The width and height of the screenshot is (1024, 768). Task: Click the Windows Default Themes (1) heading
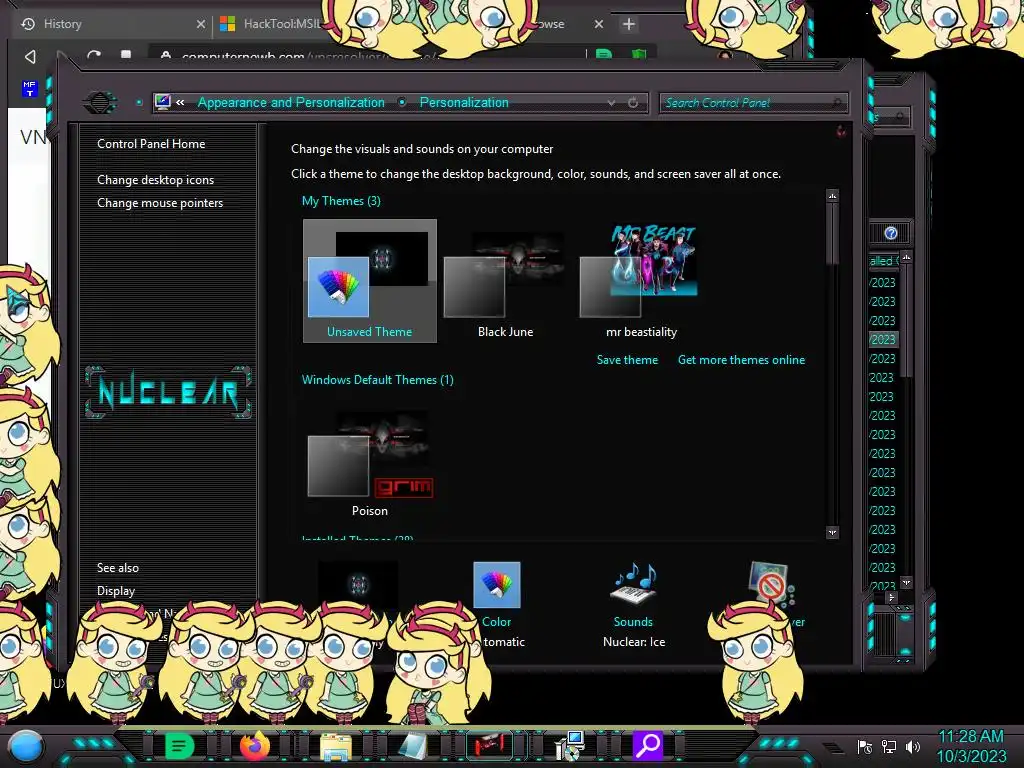click(377, 379)
